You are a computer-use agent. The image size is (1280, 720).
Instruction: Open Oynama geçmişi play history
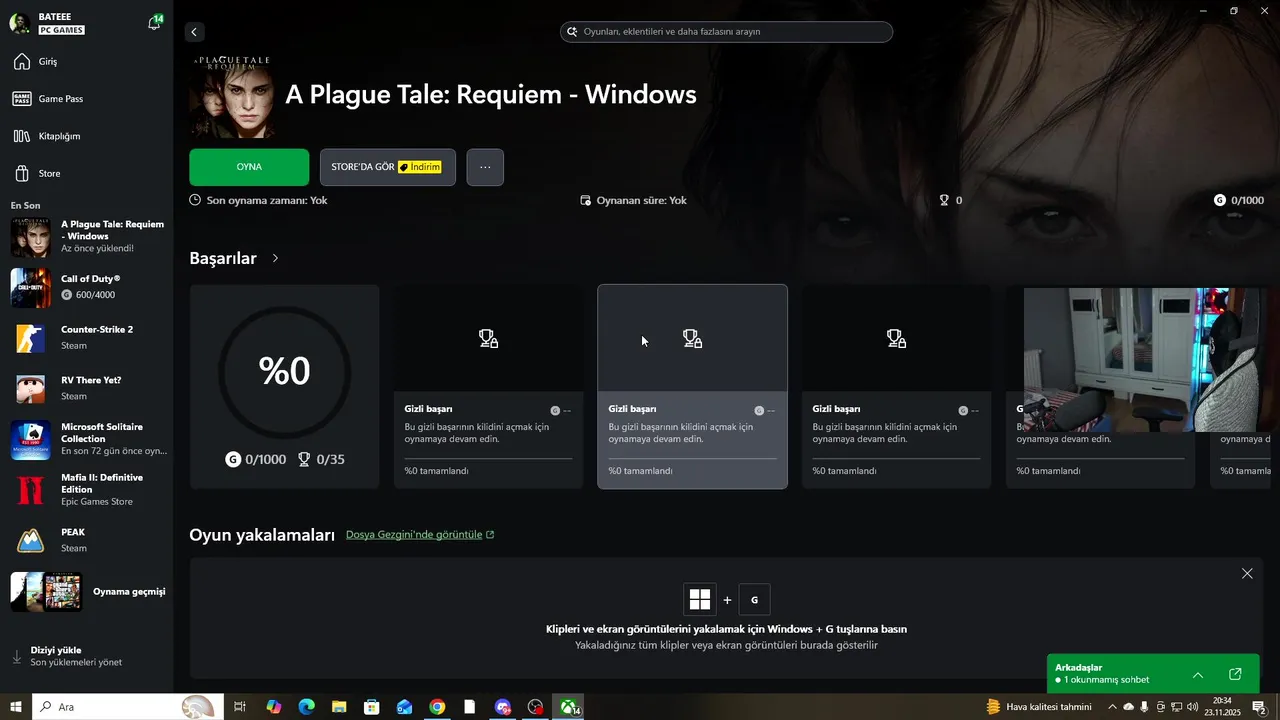coord(87,592)
